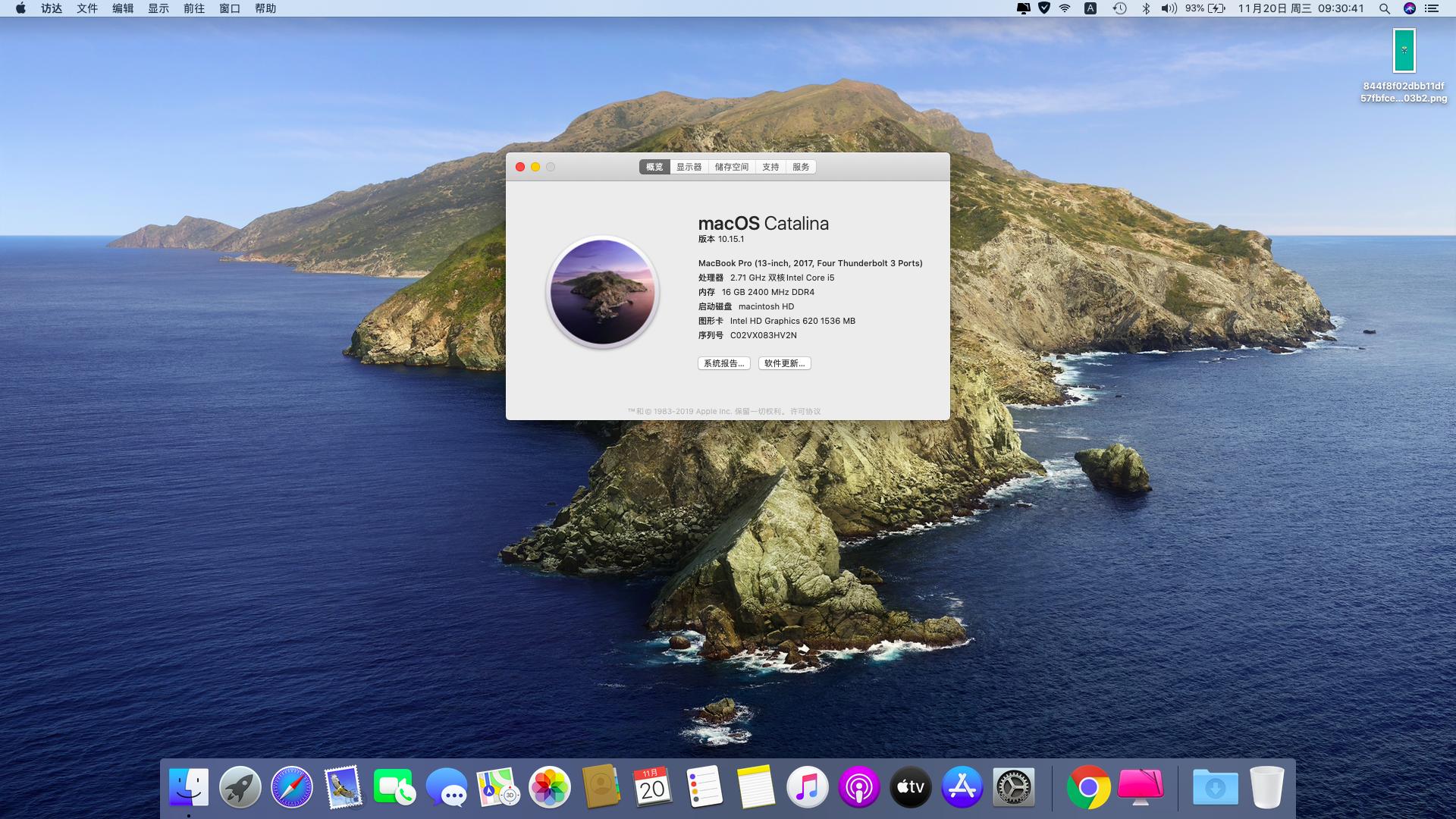Open Launchpad from the Dock
Viewport: 1456px width, 819px height.
239,787
